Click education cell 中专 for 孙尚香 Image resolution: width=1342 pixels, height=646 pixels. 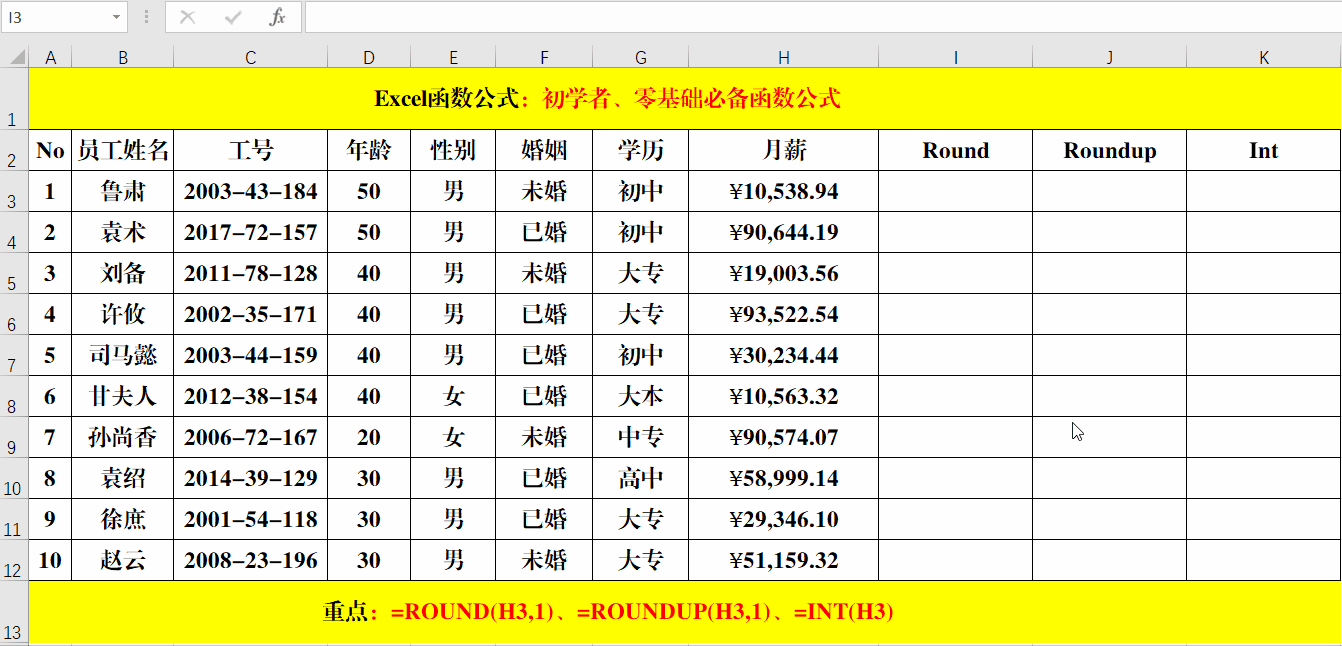click(641, 437)
